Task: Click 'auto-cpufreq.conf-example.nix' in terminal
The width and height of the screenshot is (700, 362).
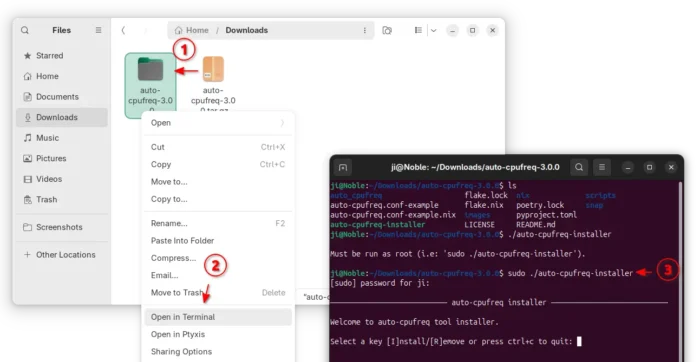Action: click(393, 215)
